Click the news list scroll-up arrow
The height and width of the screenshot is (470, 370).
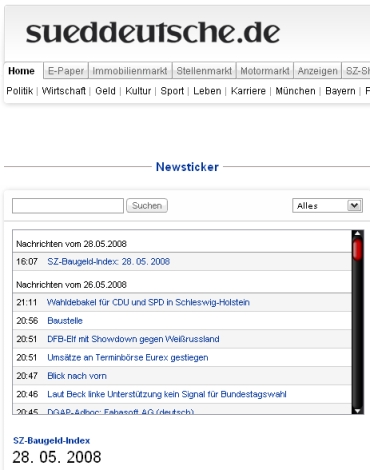(x=357, y=233)
